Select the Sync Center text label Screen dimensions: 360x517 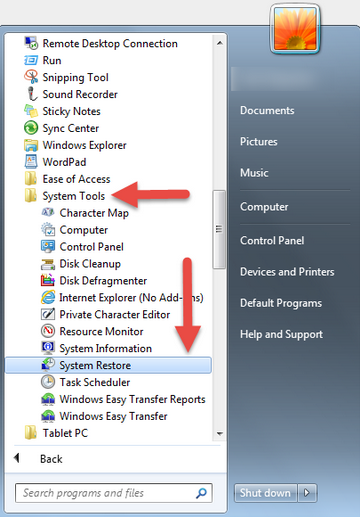71,128
